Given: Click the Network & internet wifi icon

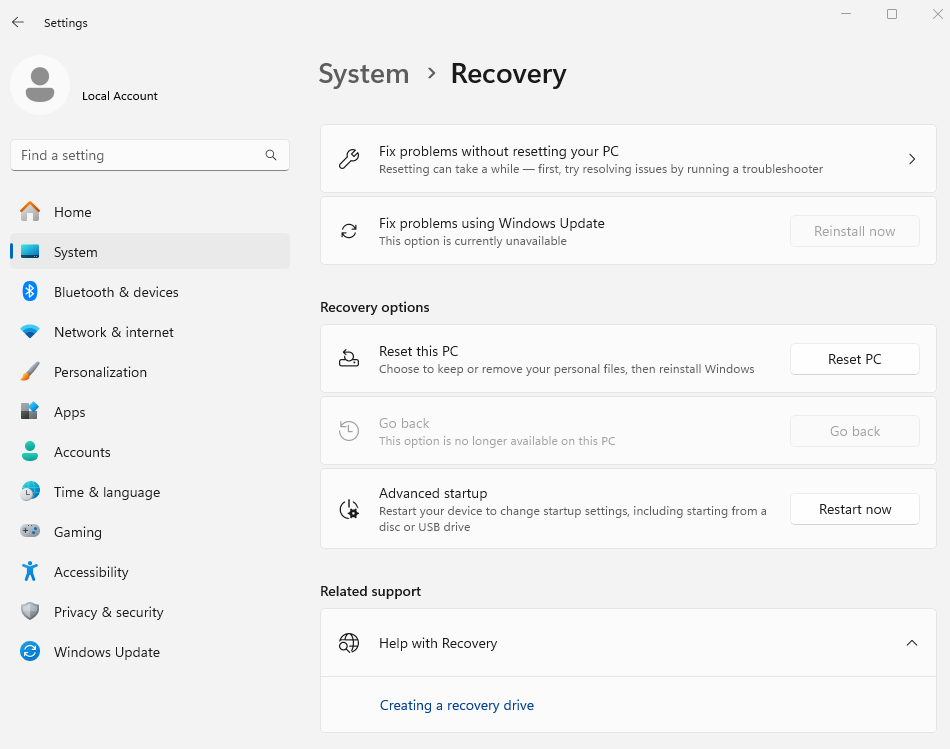Looking at the screenshot, I should point(30,331).
